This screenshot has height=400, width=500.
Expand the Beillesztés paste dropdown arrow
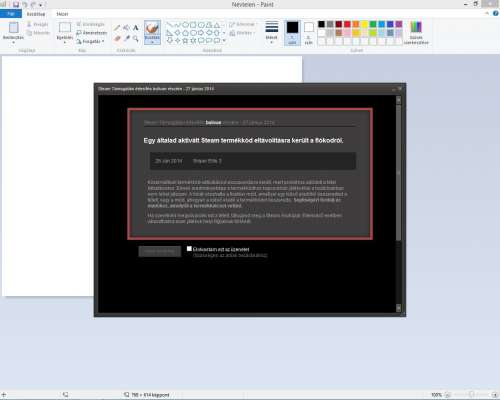(x=13, y=41)
